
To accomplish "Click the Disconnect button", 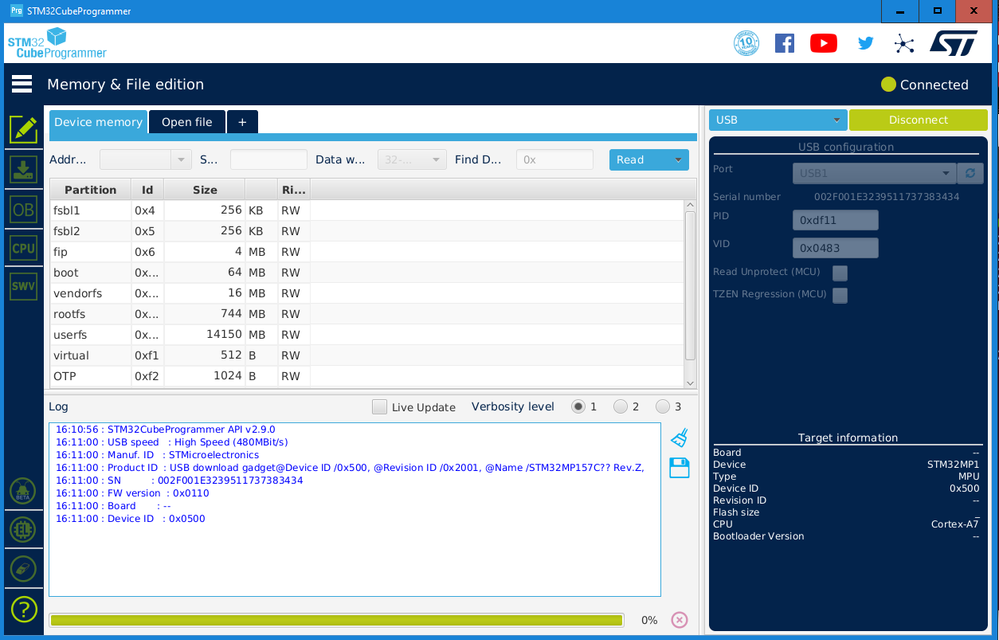I will click(918, 120).
